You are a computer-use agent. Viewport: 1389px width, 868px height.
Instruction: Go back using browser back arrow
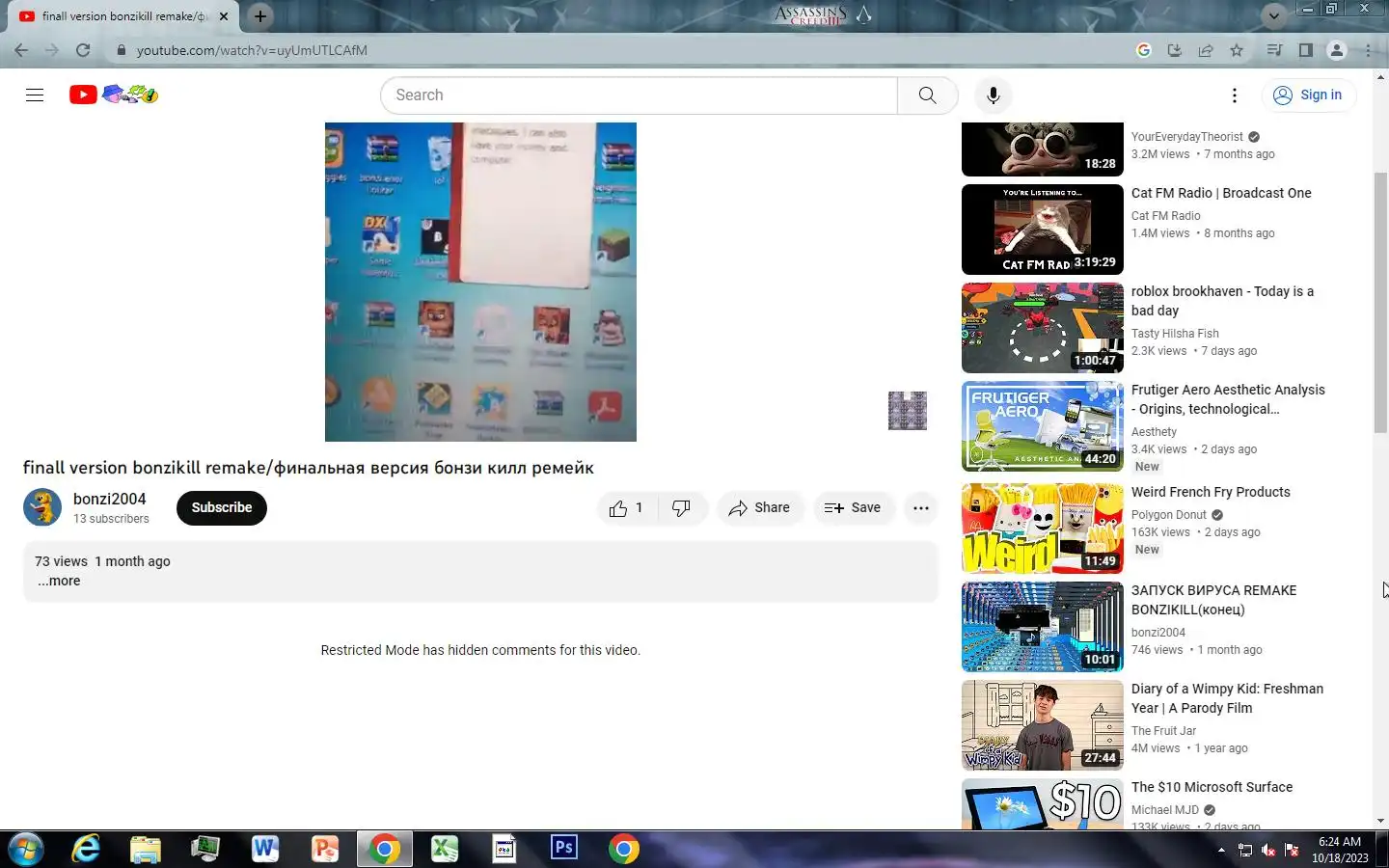tap(21, 50)
